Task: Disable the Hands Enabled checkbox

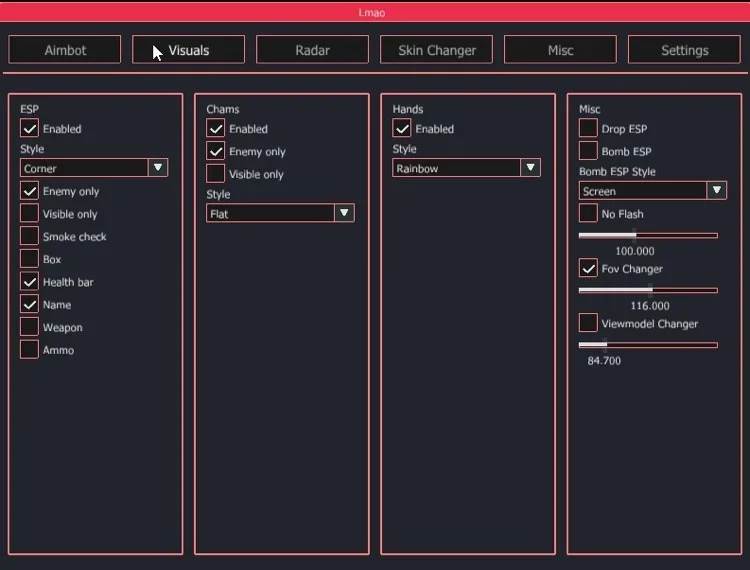Action: tap(402, 129)
